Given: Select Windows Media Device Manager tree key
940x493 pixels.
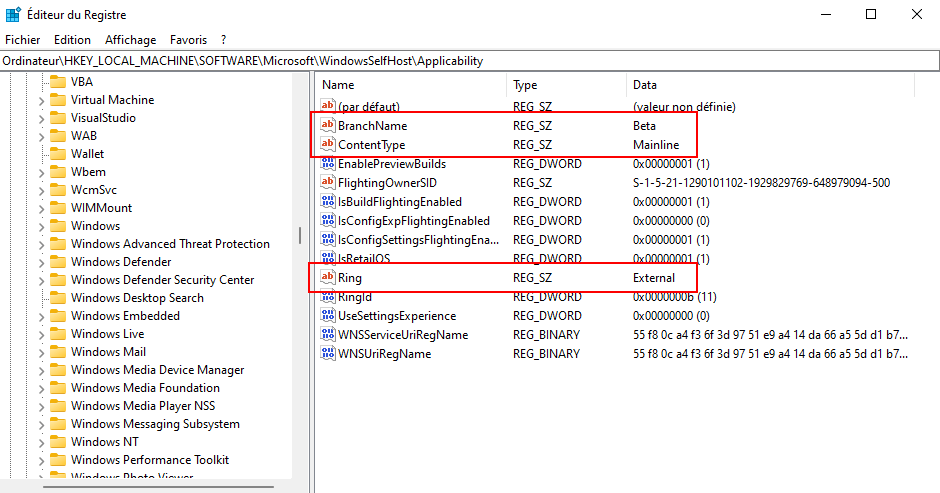Looking at the screenshot, I should coord(158,369).
